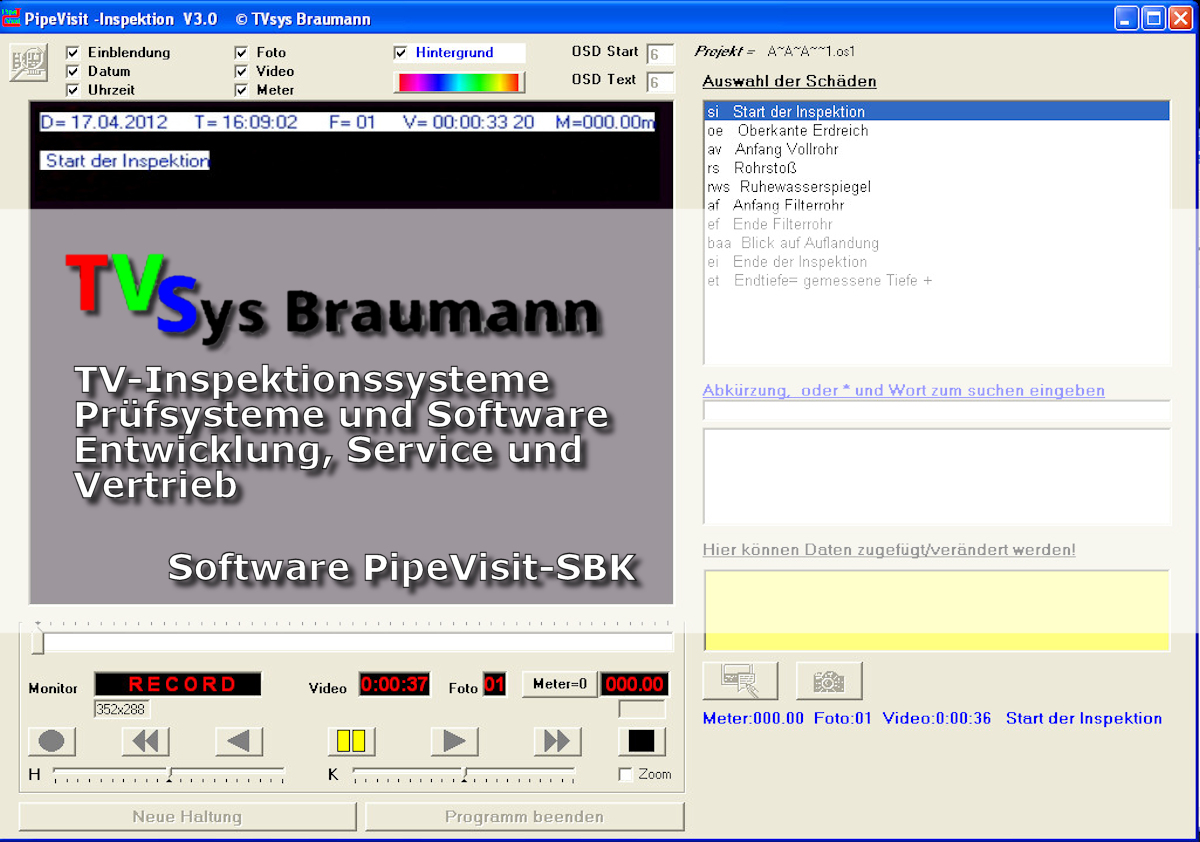
Task: Toggle the Meter checkbox
Action: coord(241,90)
